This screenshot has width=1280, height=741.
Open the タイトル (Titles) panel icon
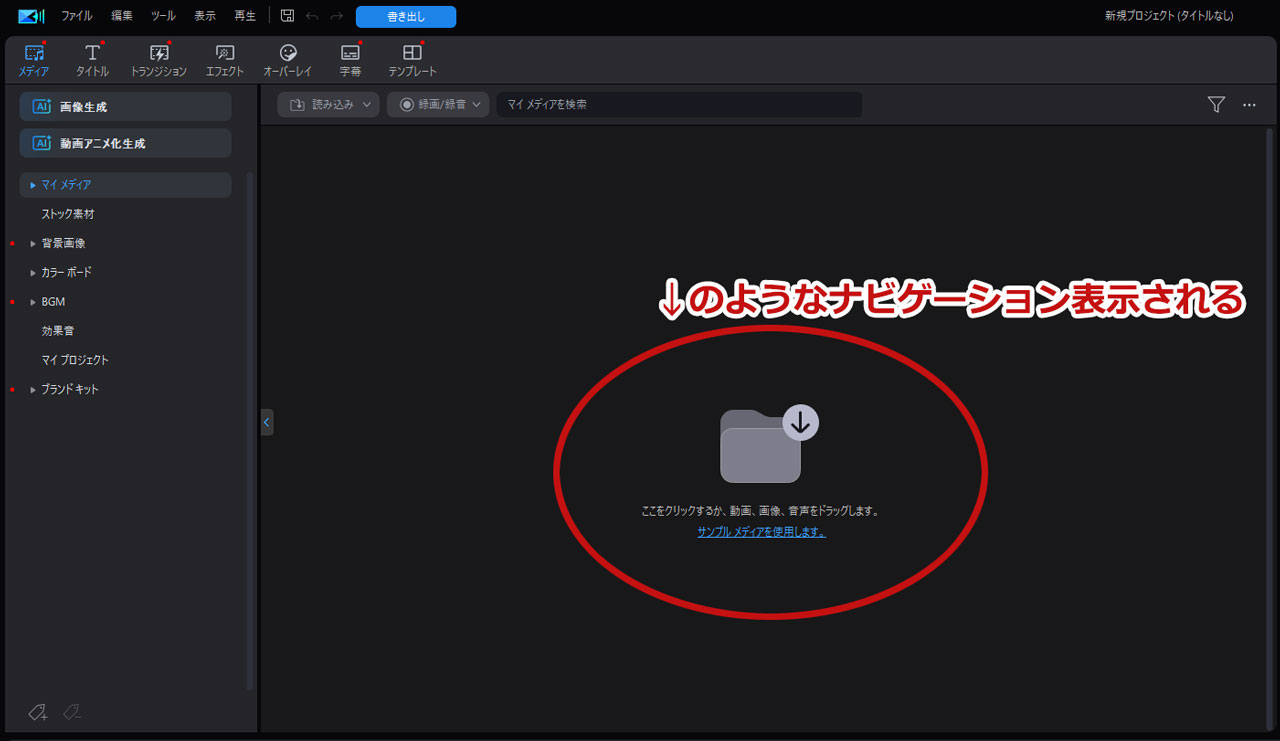pyautogui.click(x=92, y=58)
